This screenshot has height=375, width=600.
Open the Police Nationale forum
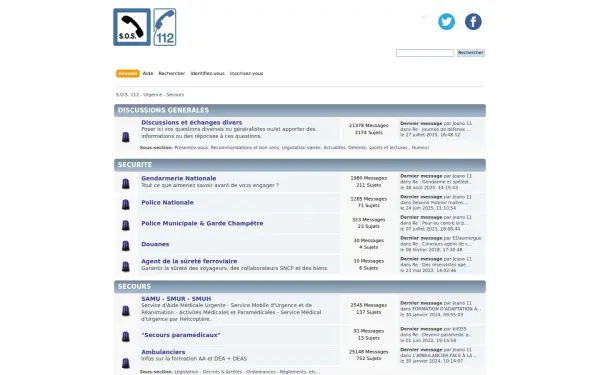coord(167,202)
